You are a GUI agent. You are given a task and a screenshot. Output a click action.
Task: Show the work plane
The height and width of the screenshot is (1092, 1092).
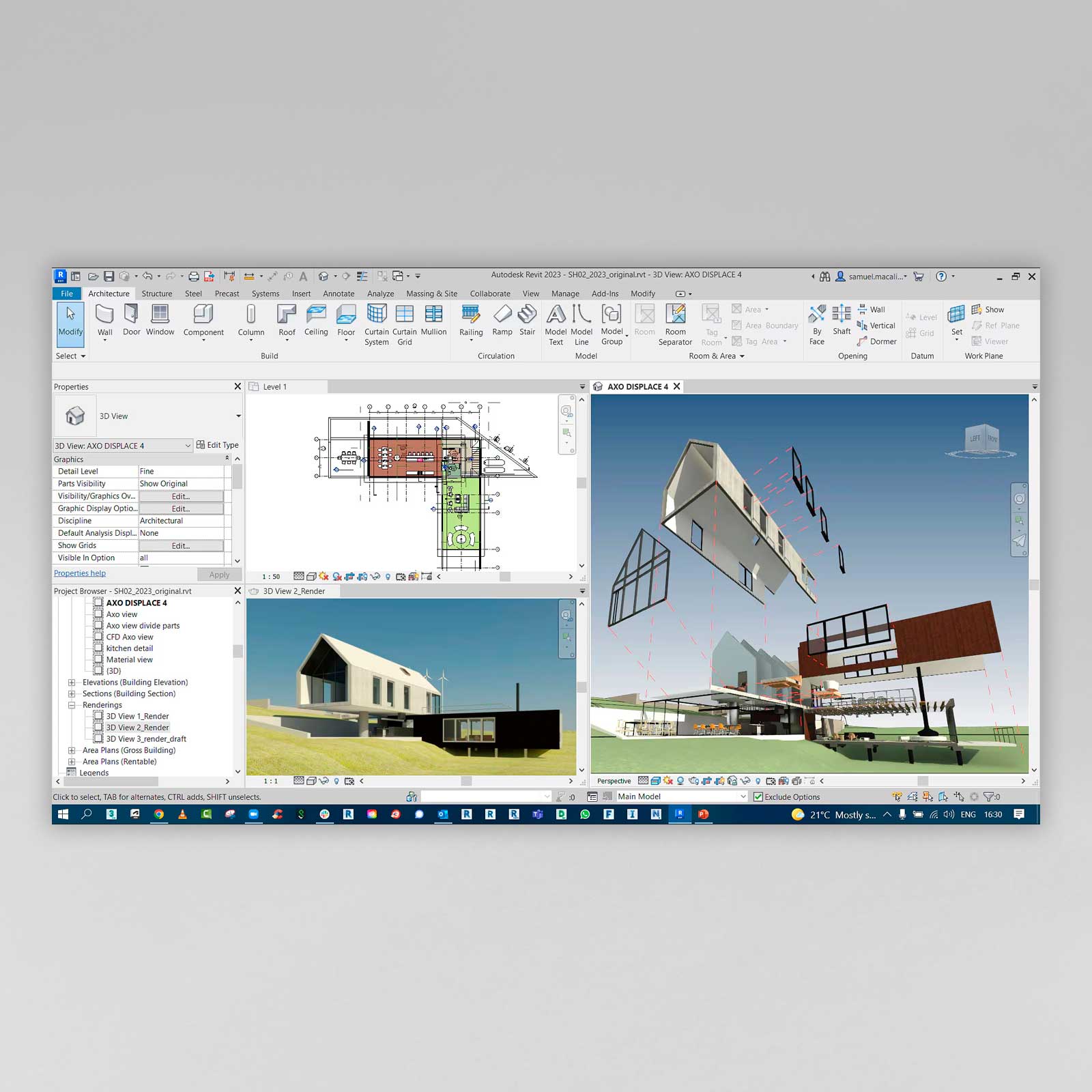click(x=988, y=309)
